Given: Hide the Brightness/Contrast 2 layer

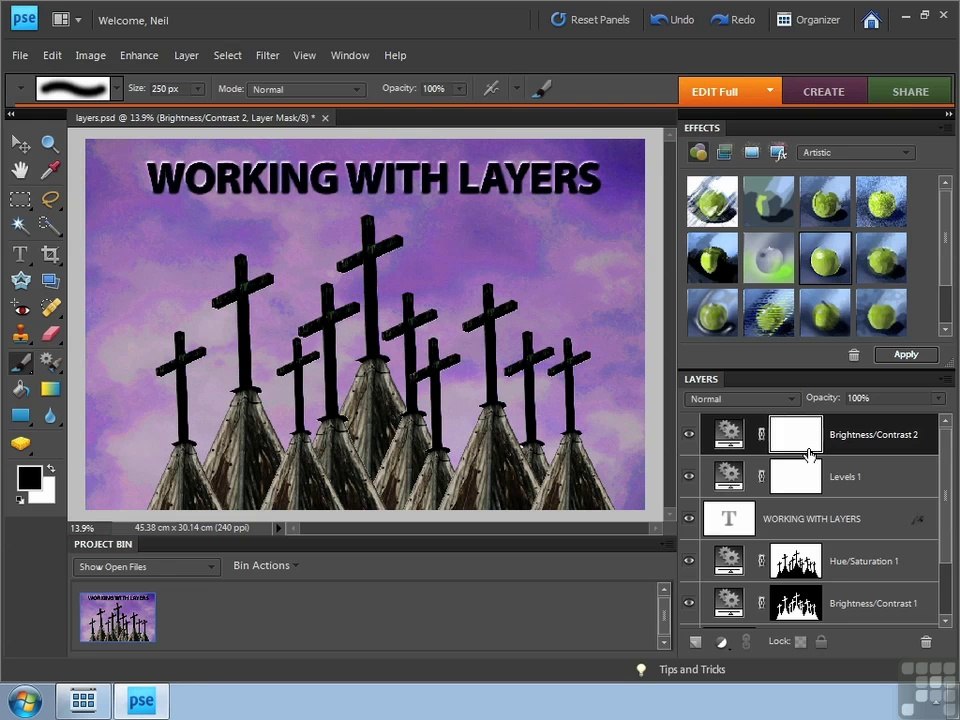Looking at the screenshot, I should (x=689, y=434).
